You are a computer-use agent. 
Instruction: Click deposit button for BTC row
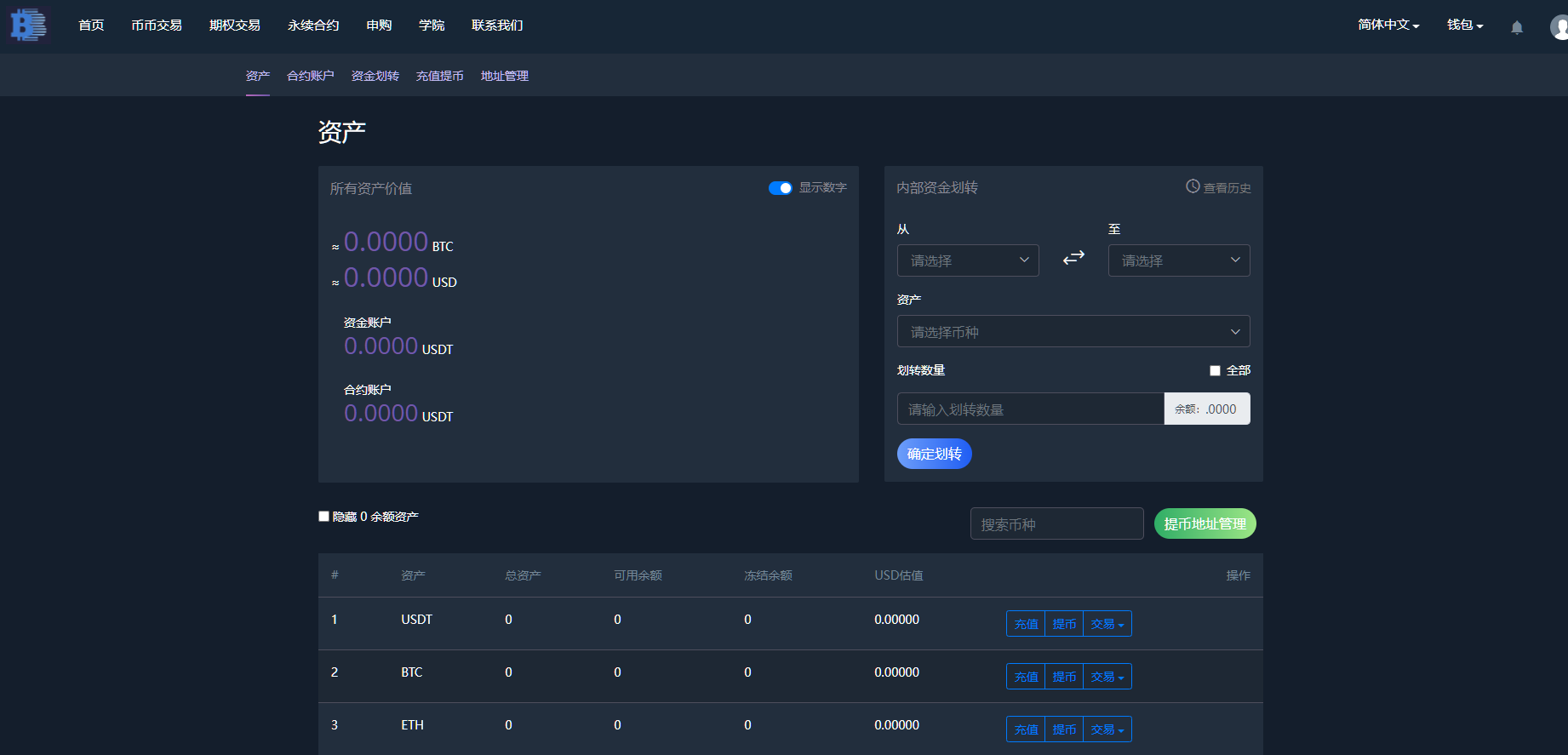click(x=1026, y=677)
